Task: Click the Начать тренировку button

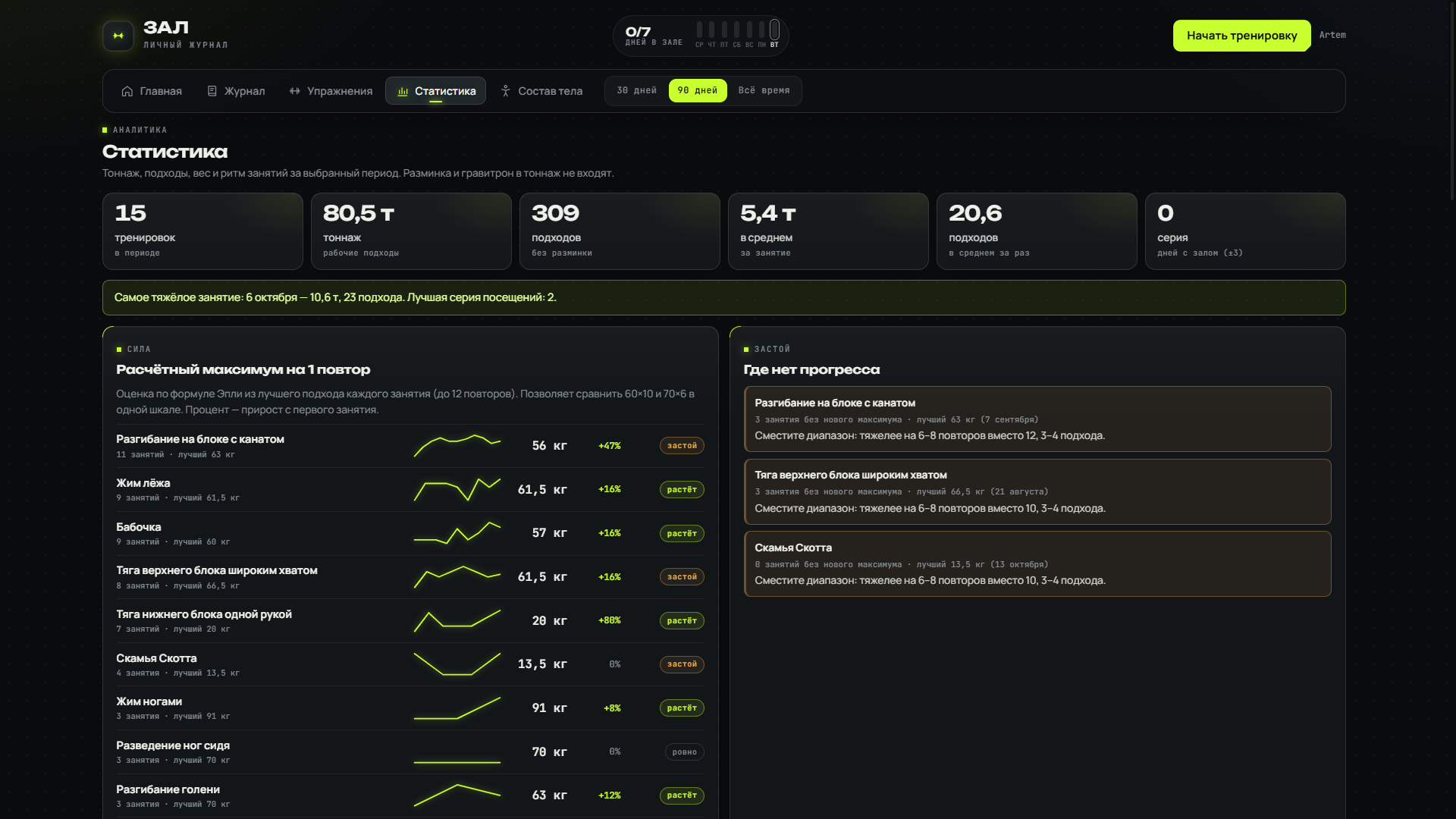Action: click(x=1242, y=36)
